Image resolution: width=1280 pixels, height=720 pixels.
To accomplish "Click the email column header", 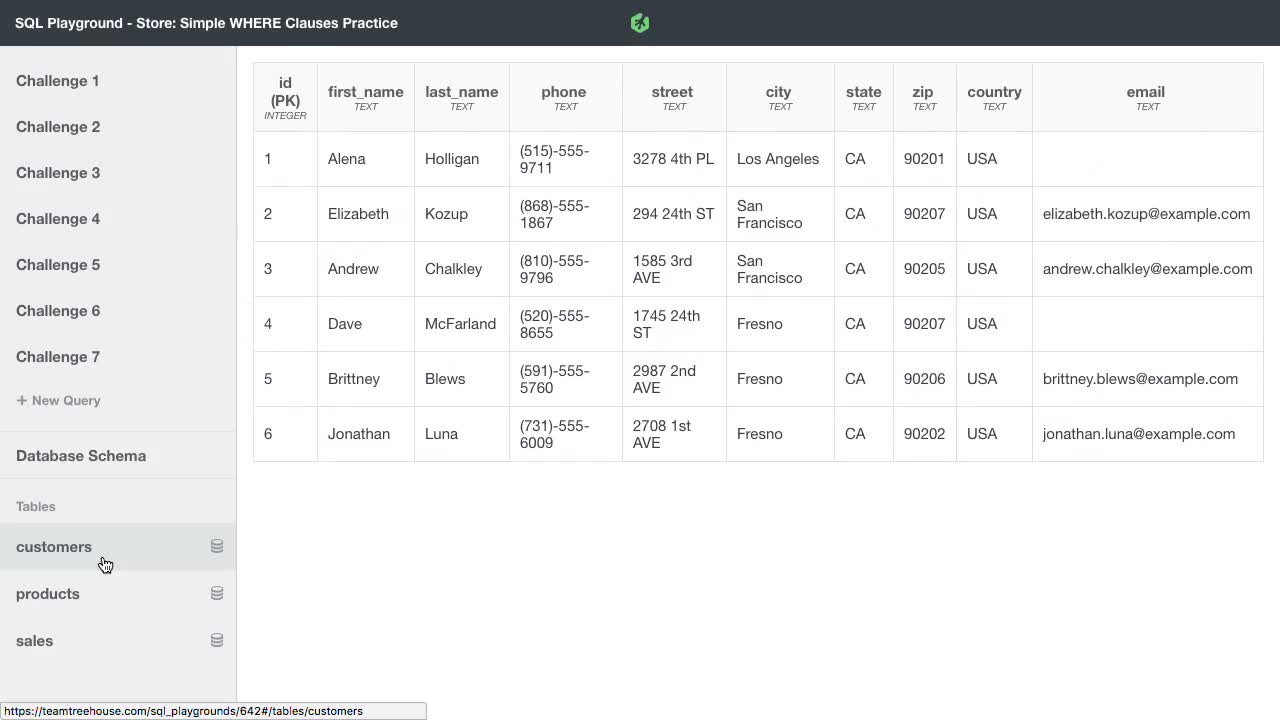I will point(1145,91).
